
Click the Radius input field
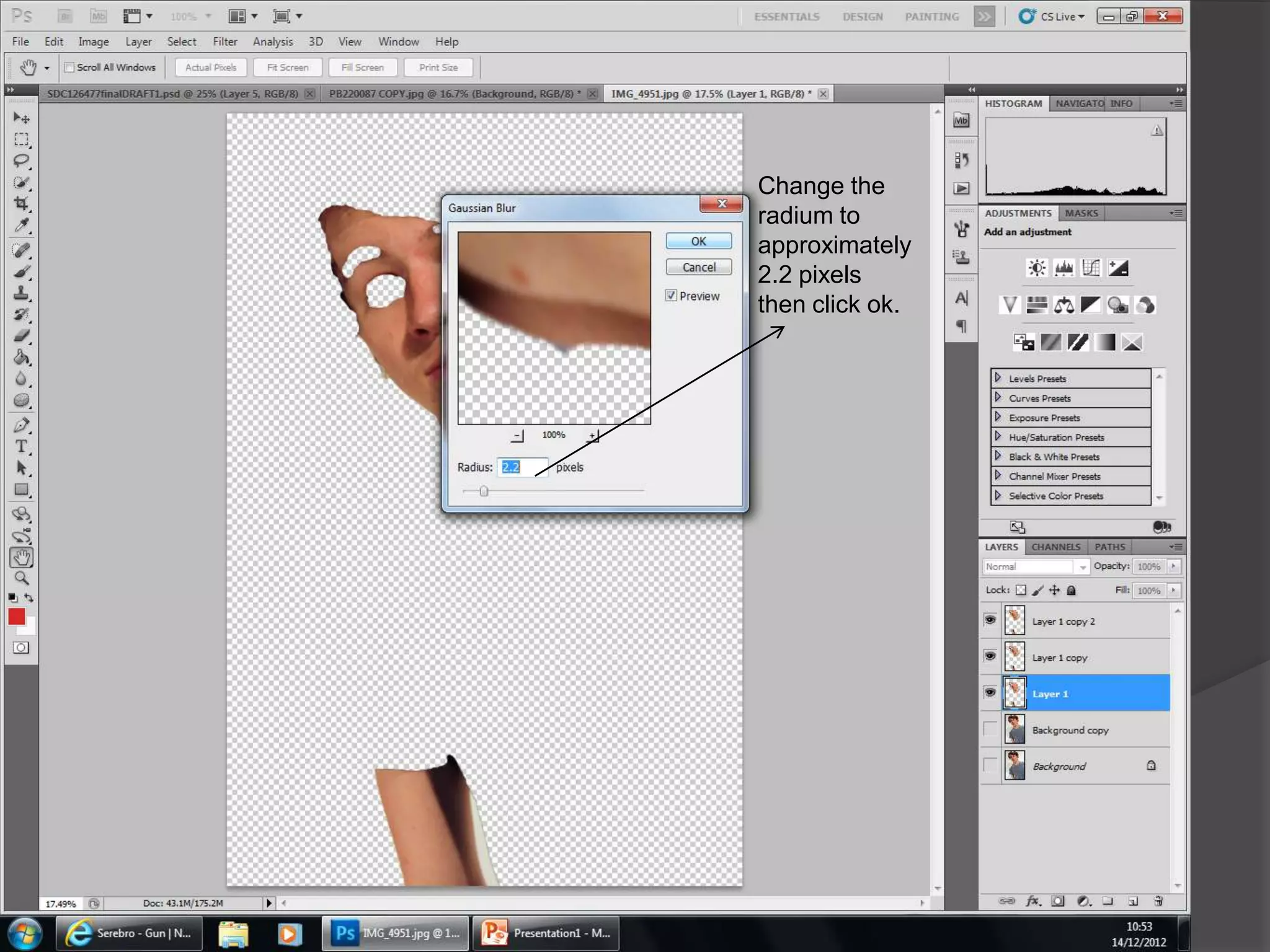pos(522,467)
